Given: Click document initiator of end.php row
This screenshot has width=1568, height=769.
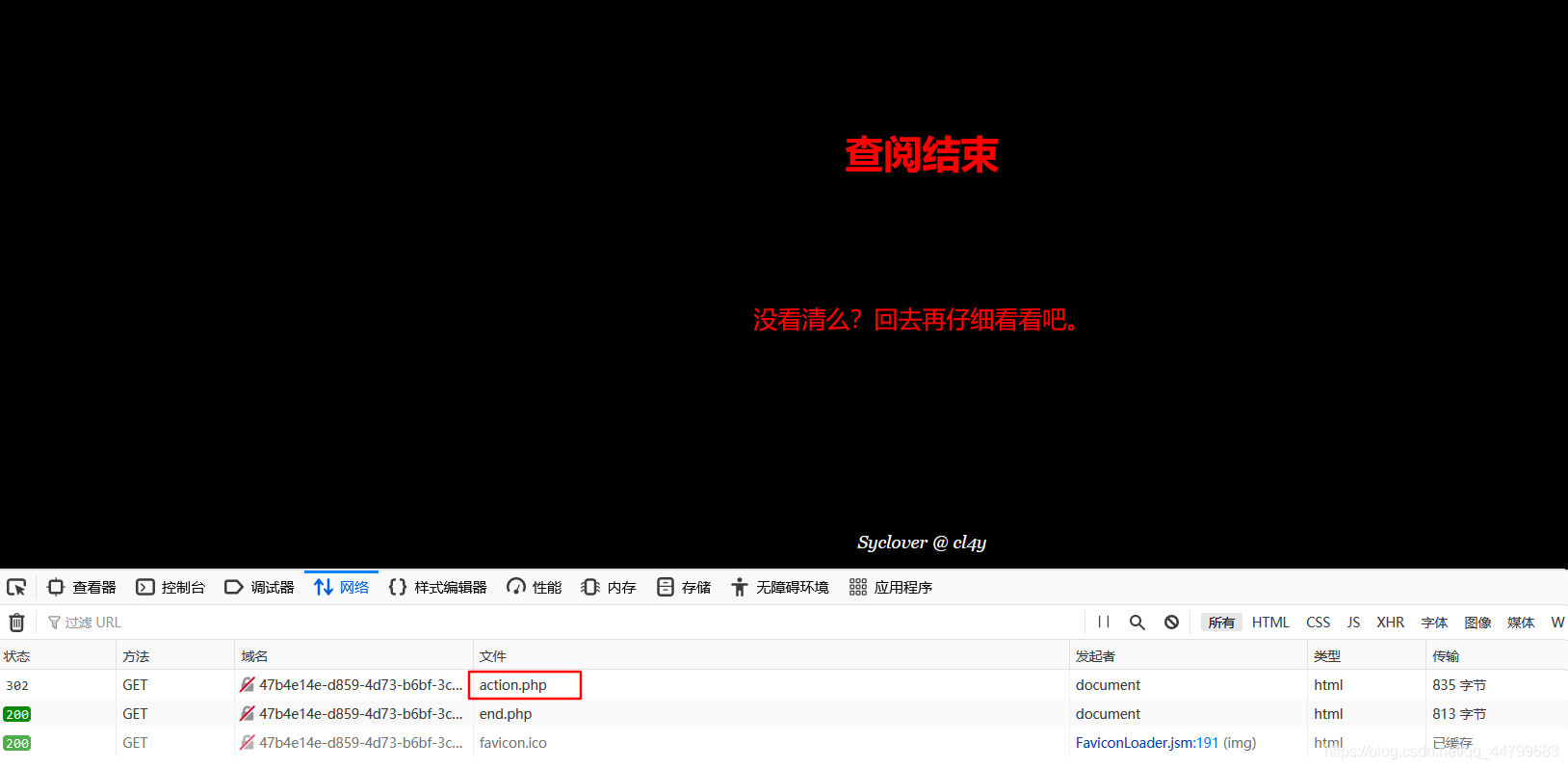Looking at the screenshot, I should [x=1108, y=714].
